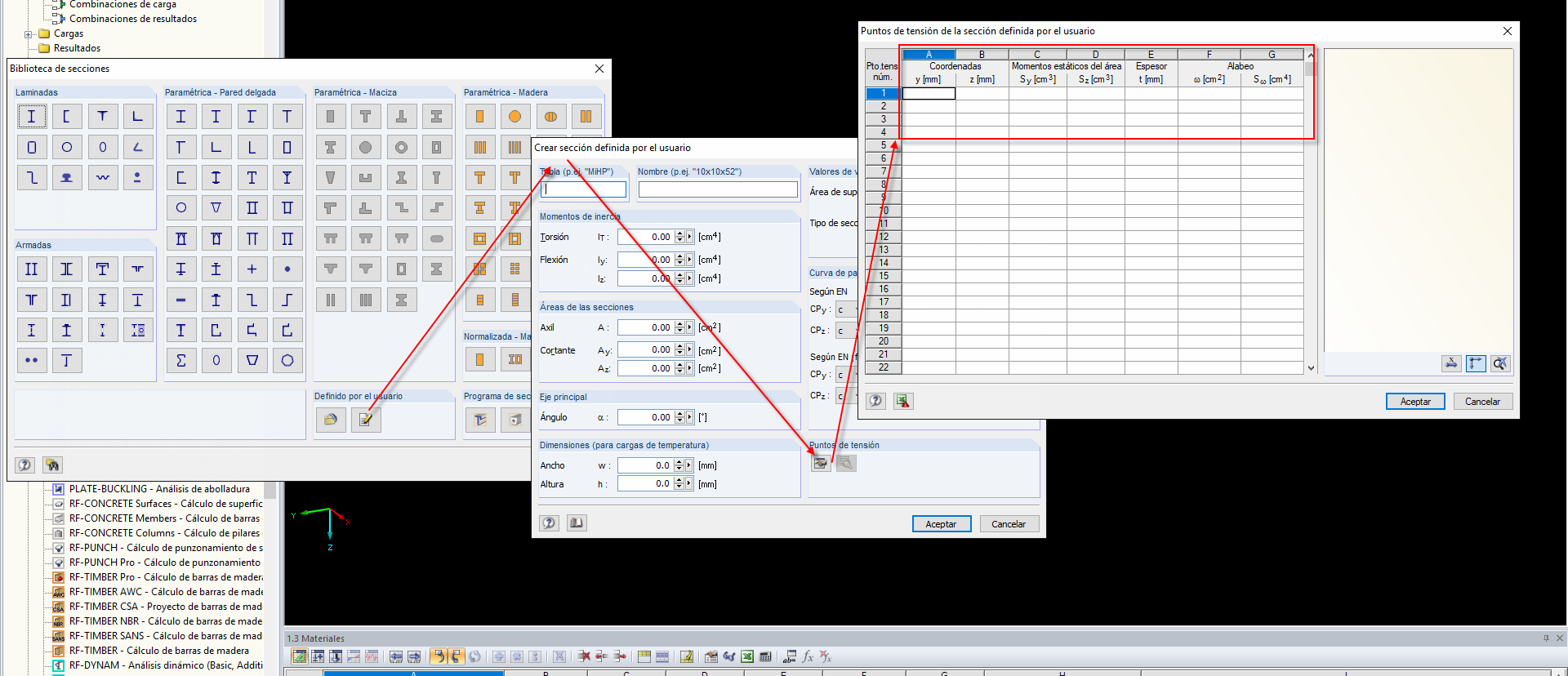The width and height of the screenshot is (1568, 676).
Task: Click the help icon in Puntos de tensión window
Action: point(876,401)
